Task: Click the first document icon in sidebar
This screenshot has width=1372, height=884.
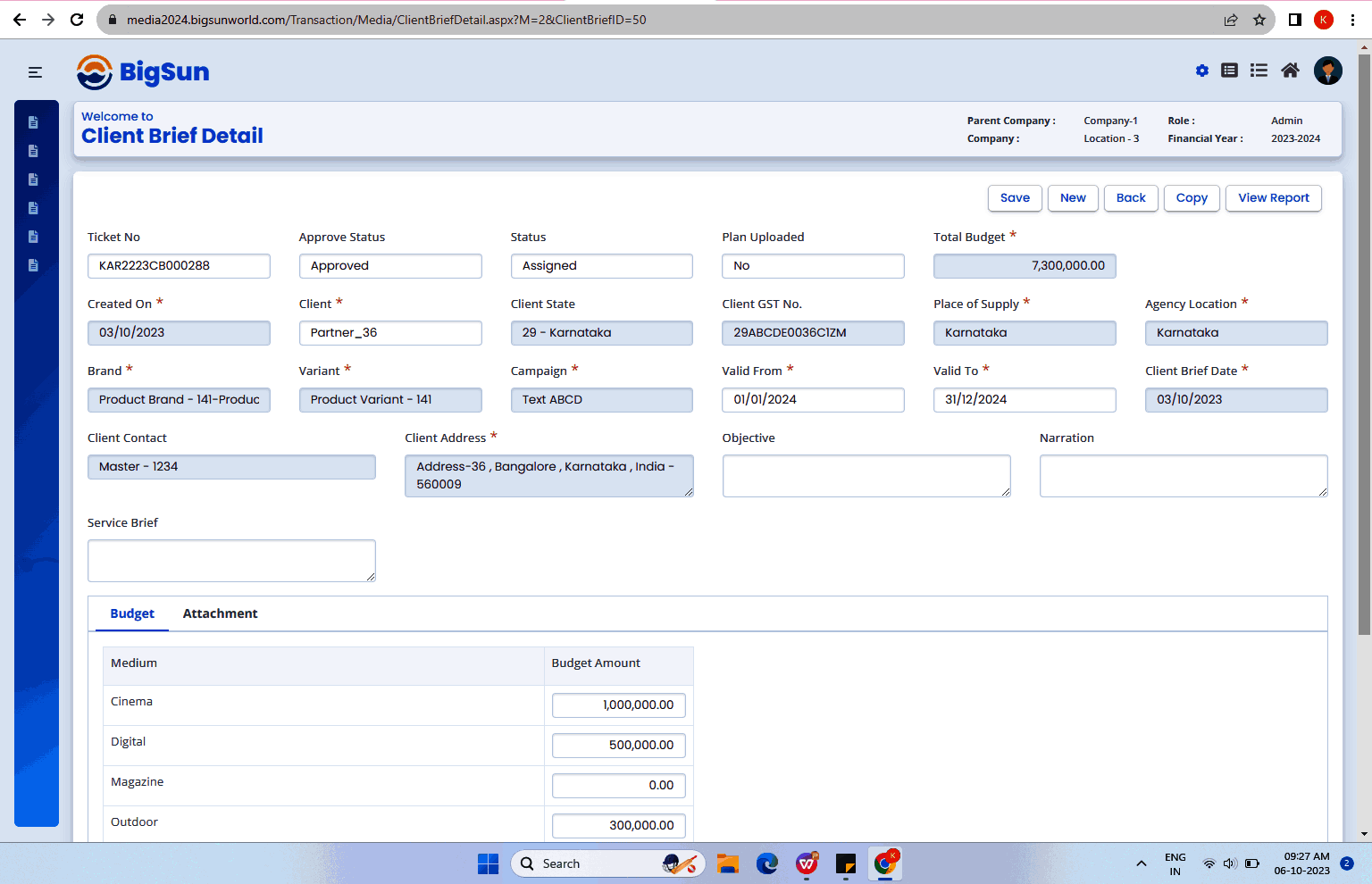Action: coord(33,122)
